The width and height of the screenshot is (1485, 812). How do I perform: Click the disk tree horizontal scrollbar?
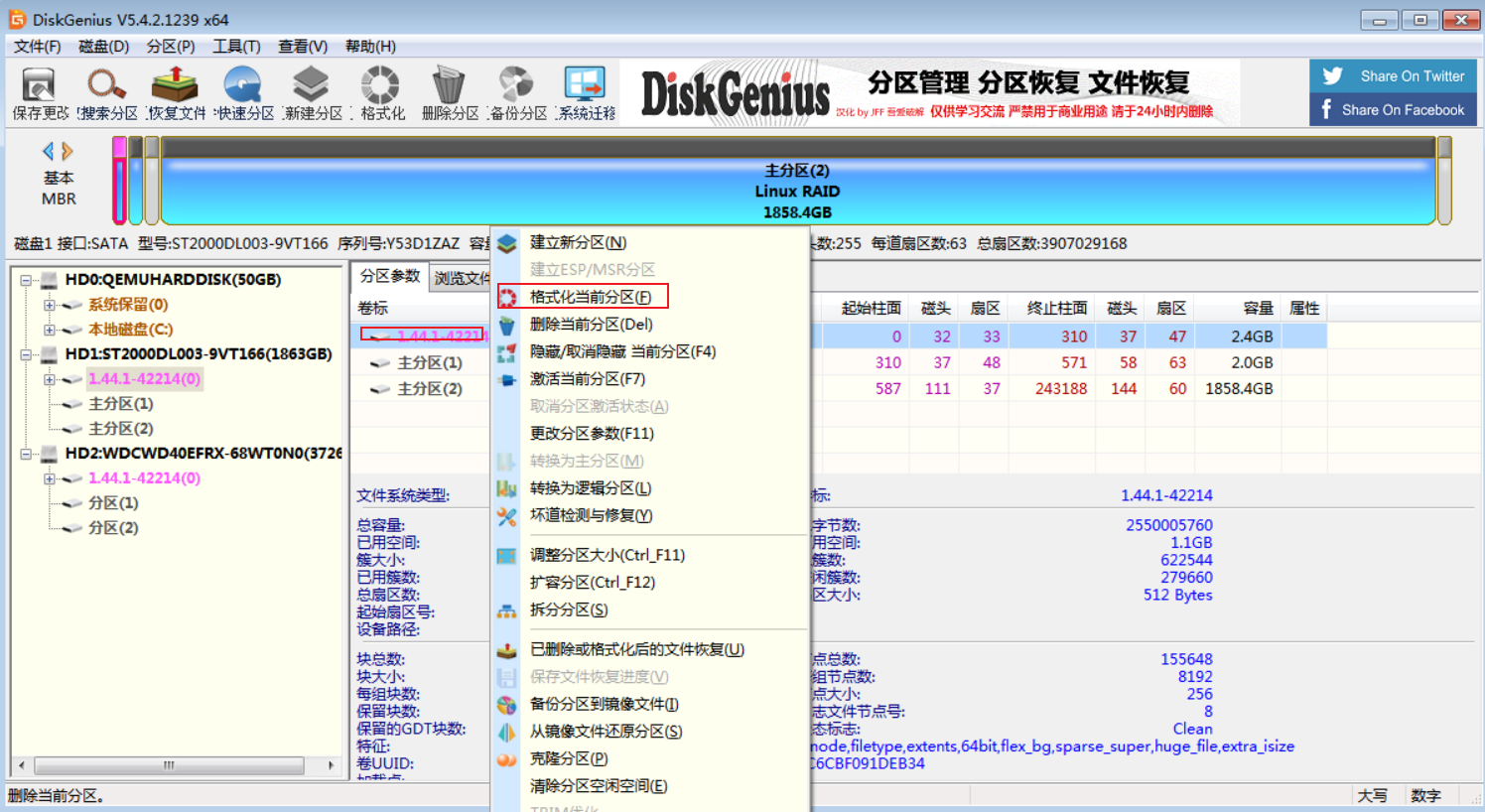(x=169, y=765)
